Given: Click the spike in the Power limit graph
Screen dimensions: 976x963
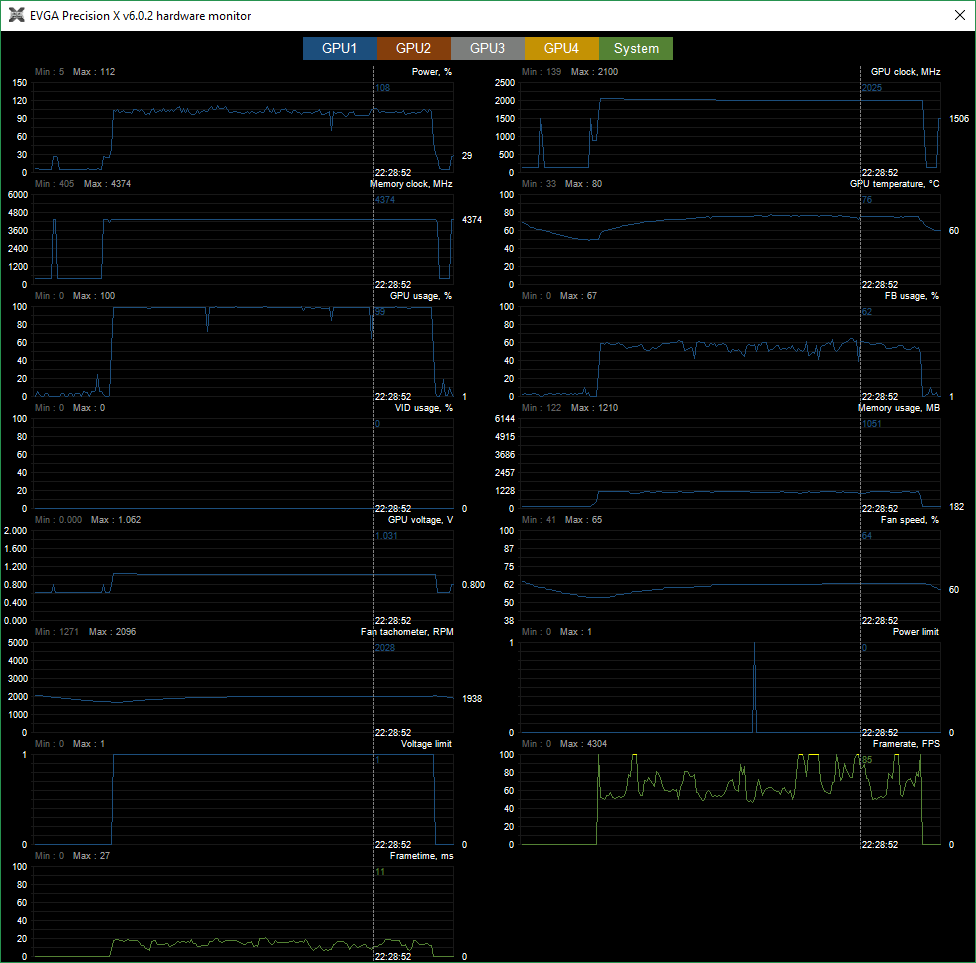Looking at the screenshot, I should point(755,690).
